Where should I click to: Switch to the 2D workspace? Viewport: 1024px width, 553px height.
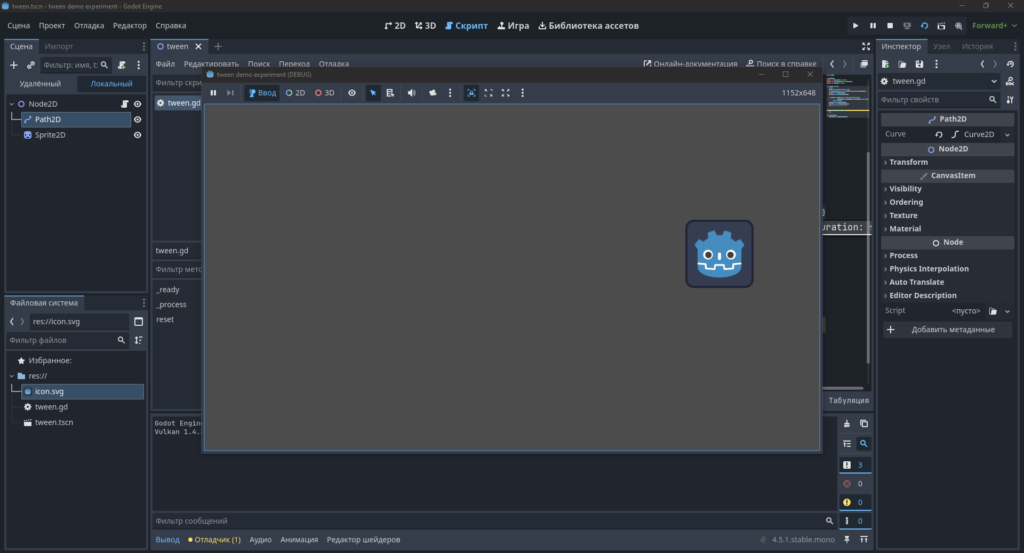[x=395, y=25]
